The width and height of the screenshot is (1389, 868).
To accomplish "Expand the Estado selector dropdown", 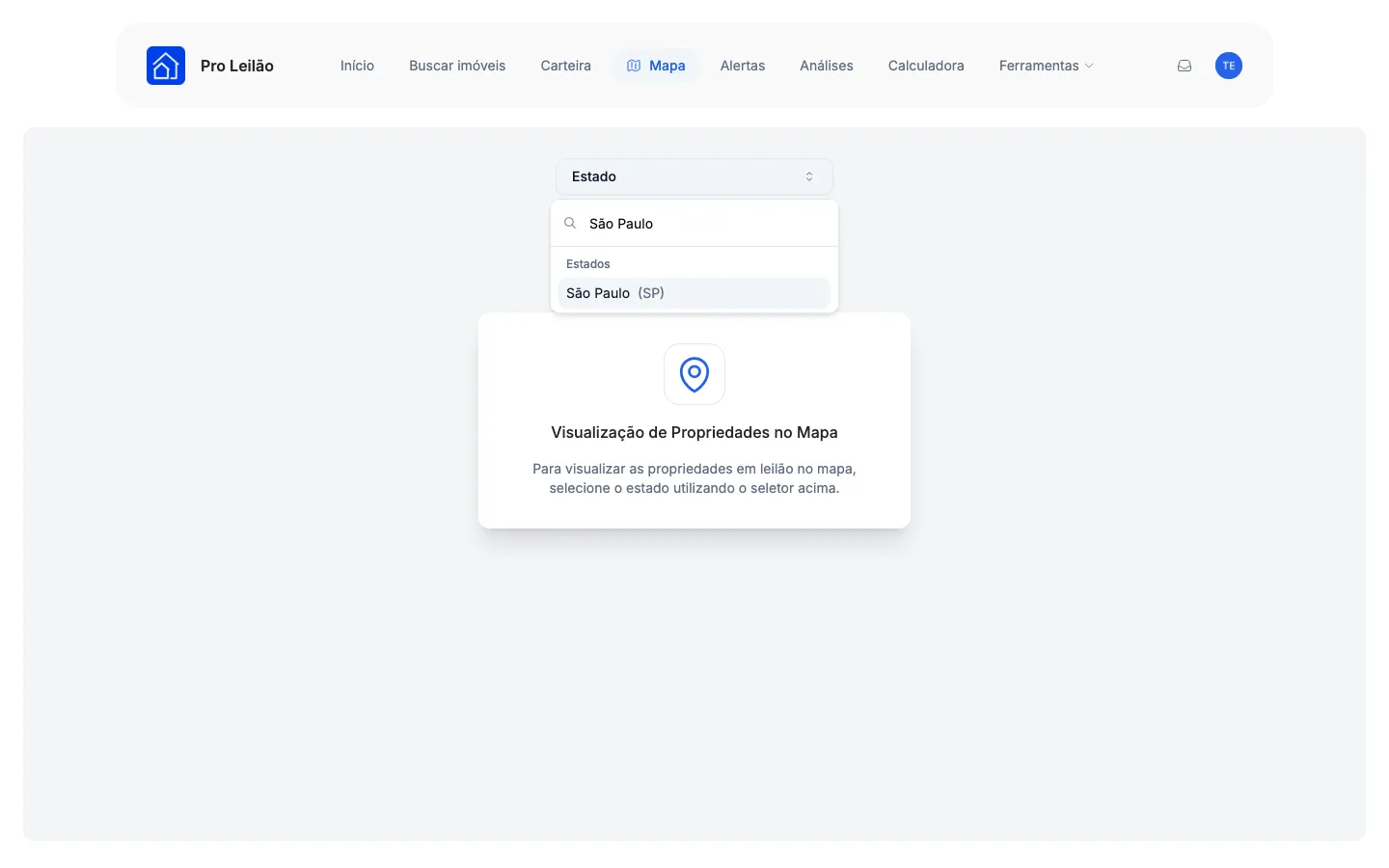I will pyautogui.click(x=694, y=176).
